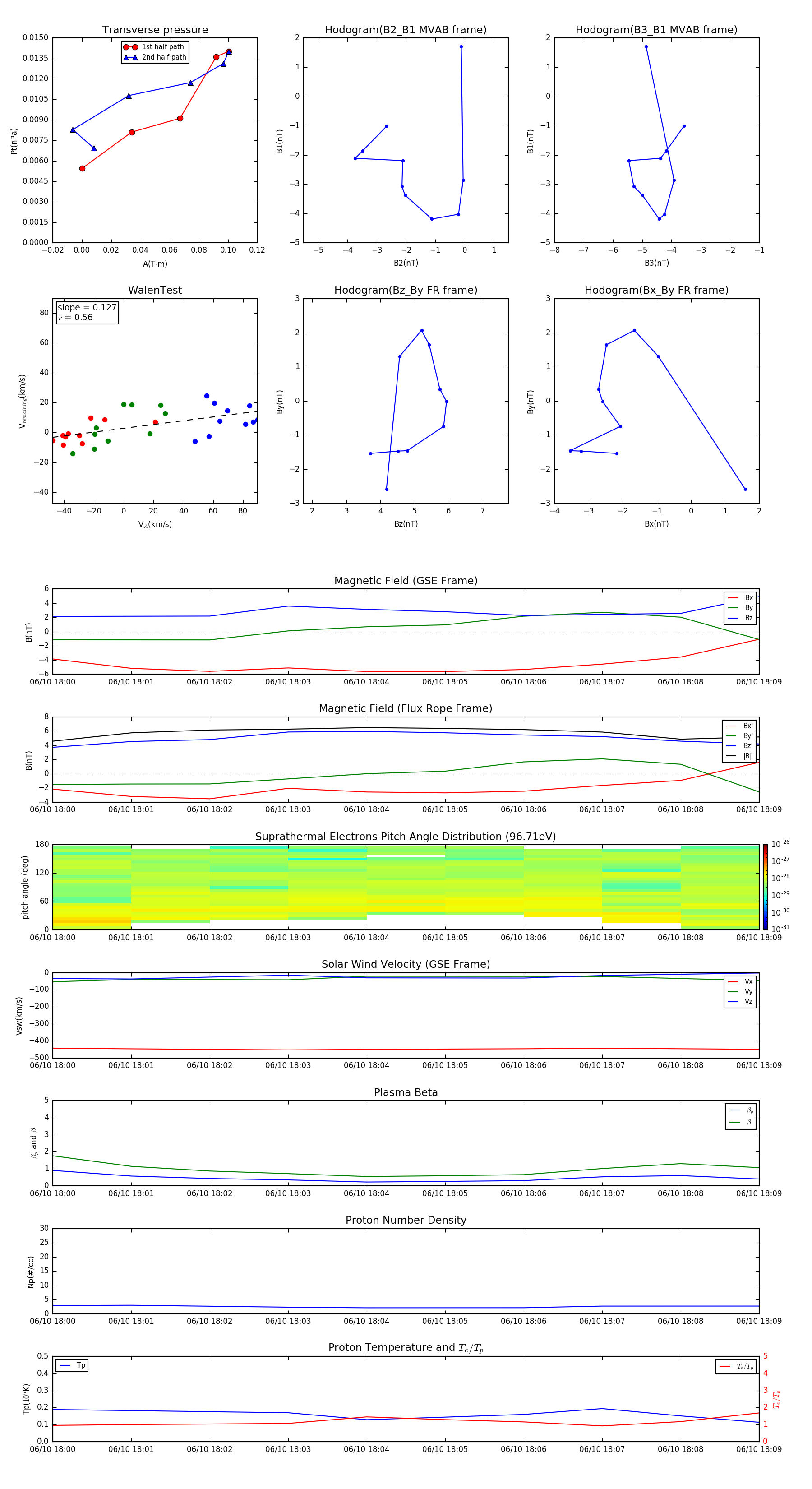Click the 'Proton Number Density' title
Image resolution: width=812 pixels, height=1489 pixels.
405,1220
